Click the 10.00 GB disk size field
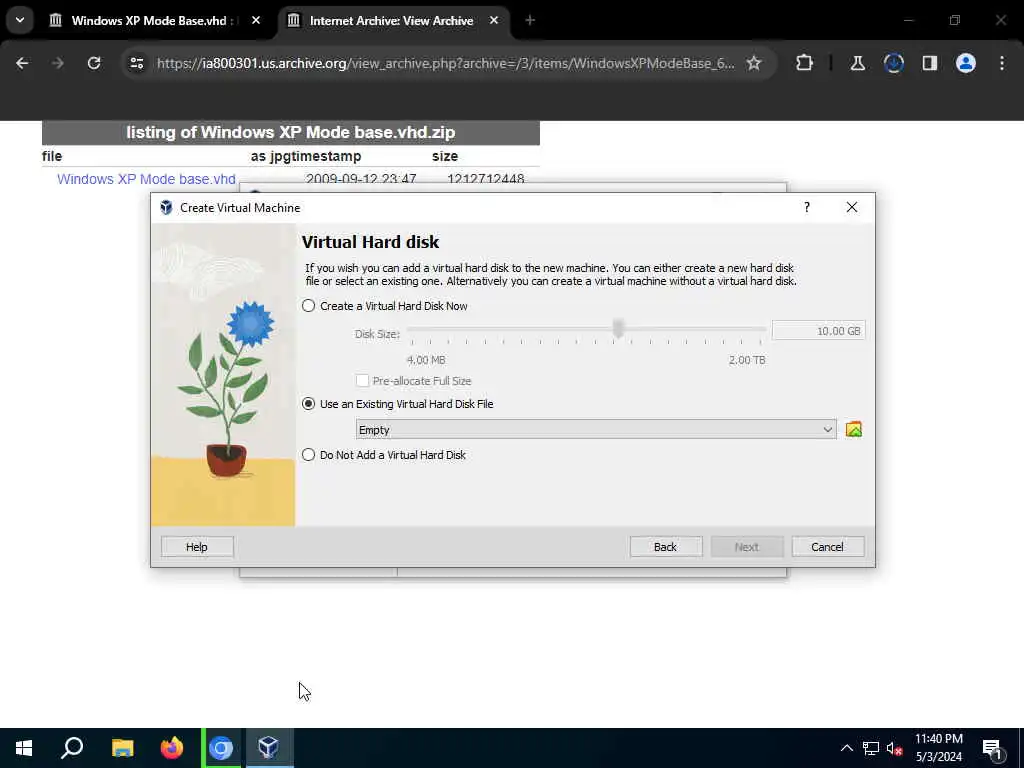Screen dimensions: 1024x768 [818, 331]
